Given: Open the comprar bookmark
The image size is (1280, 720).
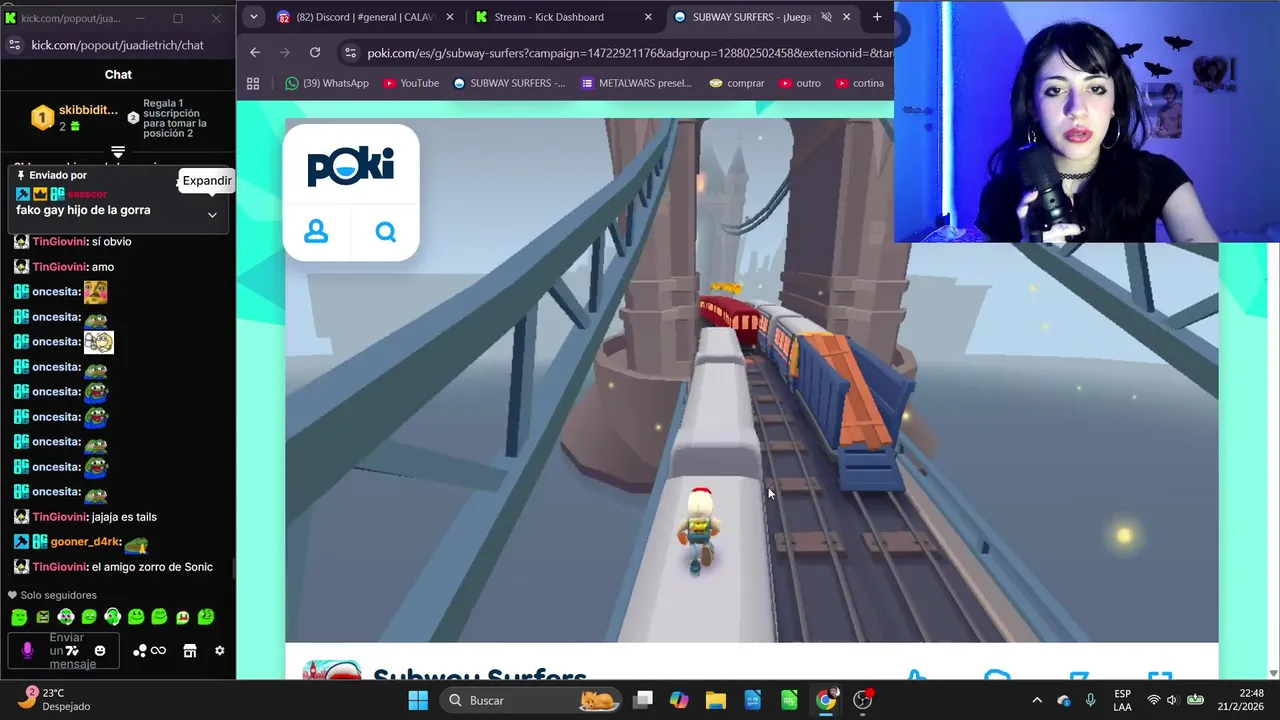Looking at the screenshot, I should coord(737,83).
